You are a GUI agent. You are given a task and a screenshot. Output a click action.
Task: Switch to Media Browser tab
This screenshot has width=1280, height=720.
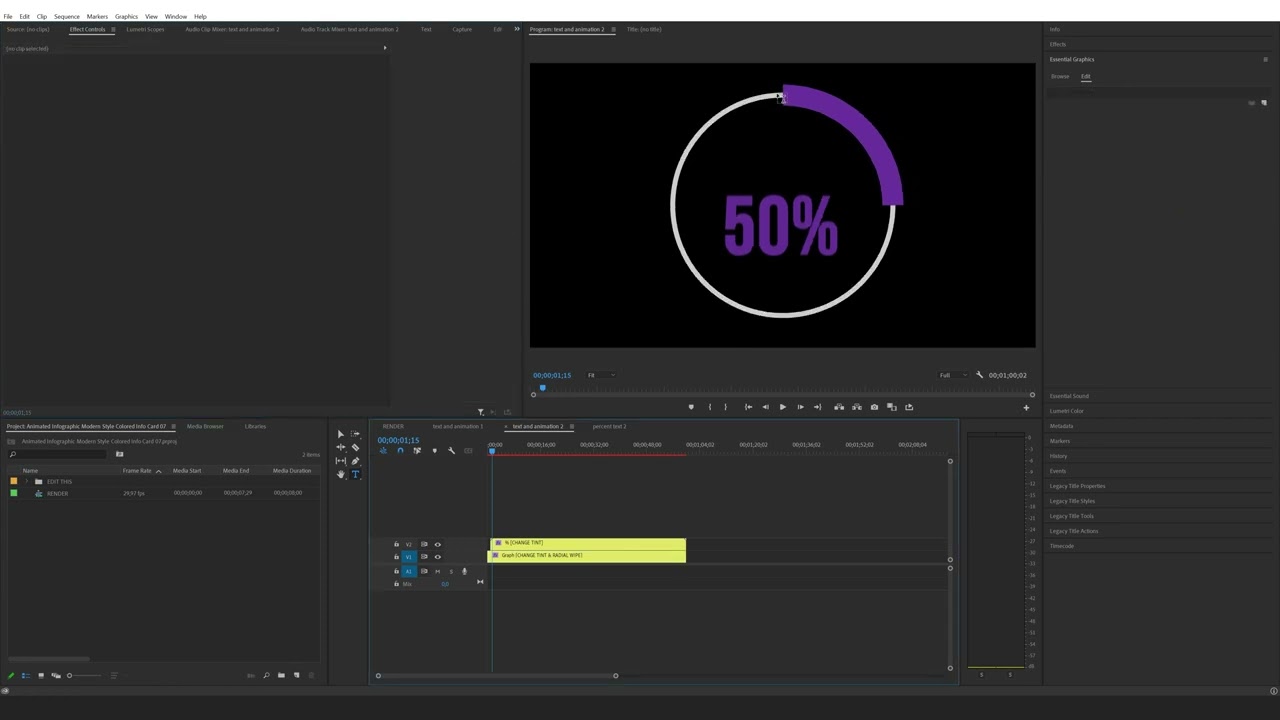205,427
